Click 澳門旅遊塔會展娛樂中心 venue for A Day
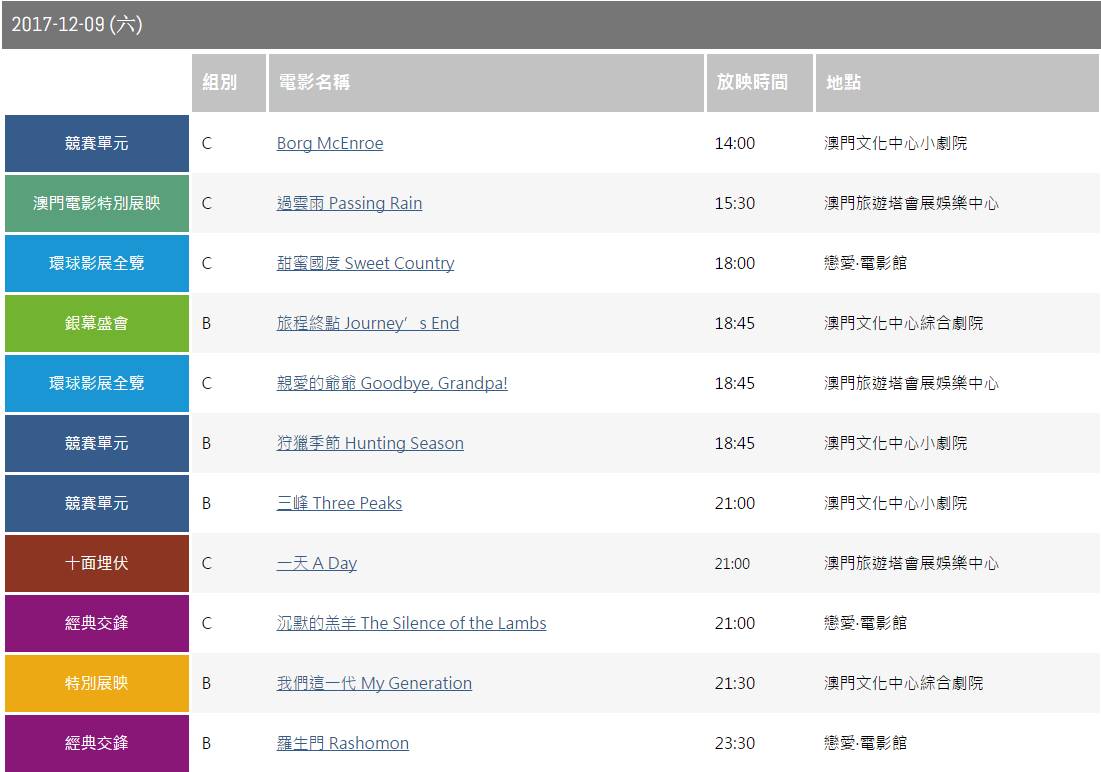 [x=911, y=563]
